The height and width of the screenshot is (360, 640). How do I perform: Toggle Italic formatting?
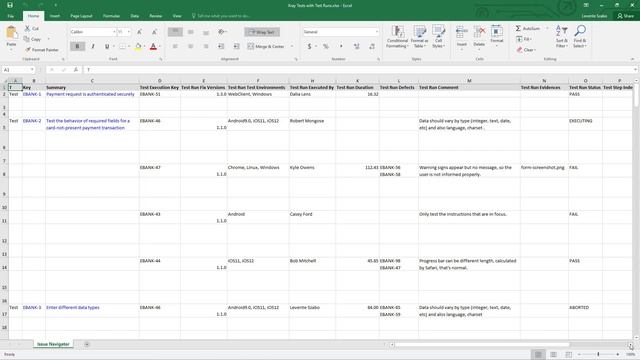[x=93, y=47]
